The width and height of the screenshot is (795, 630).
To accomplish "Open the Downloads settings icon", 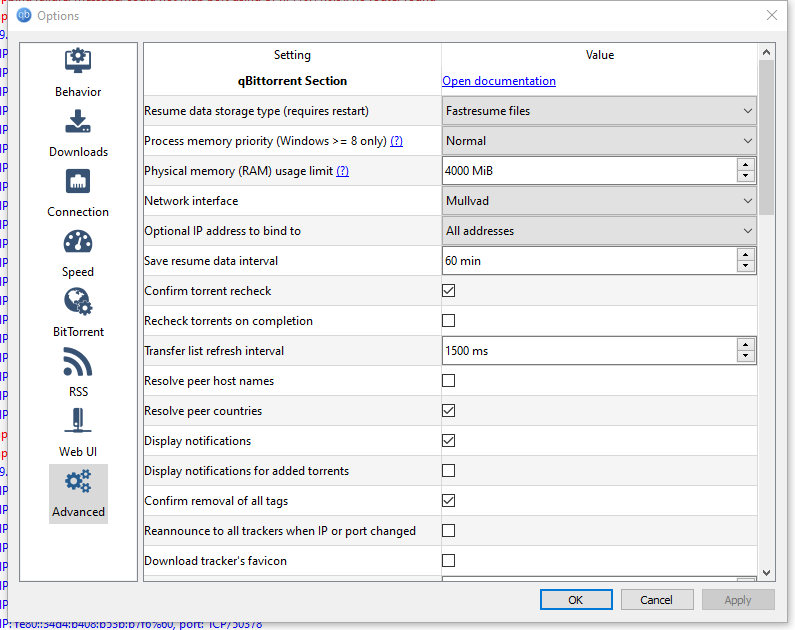I will pos(78,121).
